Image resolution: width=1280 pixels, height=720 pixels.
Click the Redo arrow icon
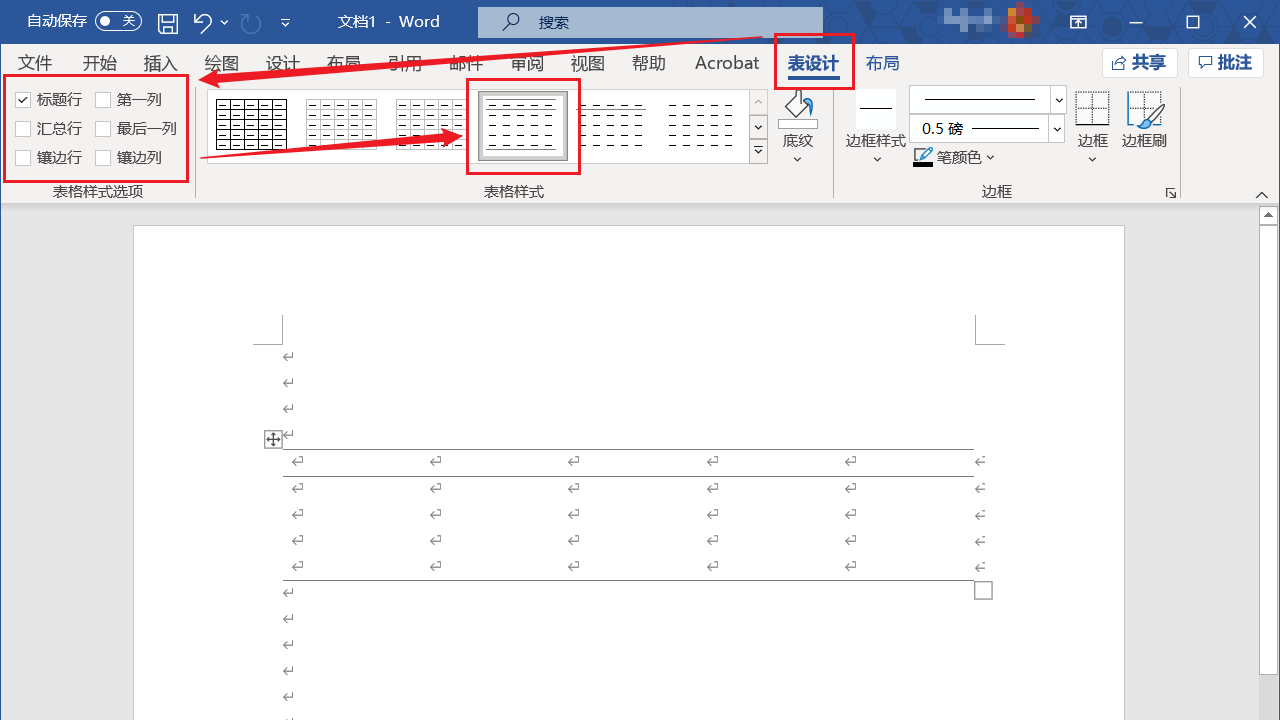coord(251,22)
